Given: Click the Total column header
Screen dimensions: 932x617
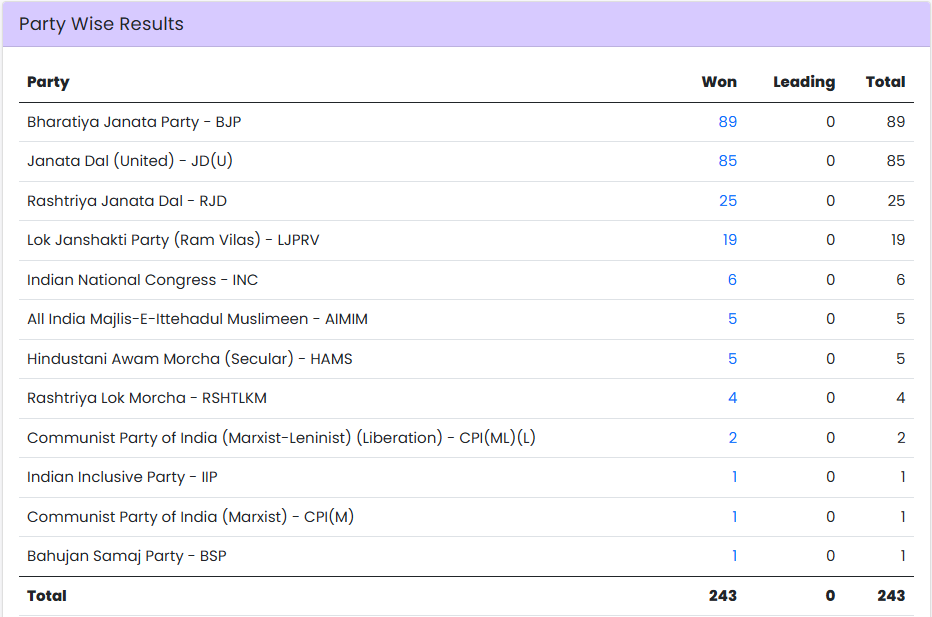Looking at the screenshot, I should (885, 82).
